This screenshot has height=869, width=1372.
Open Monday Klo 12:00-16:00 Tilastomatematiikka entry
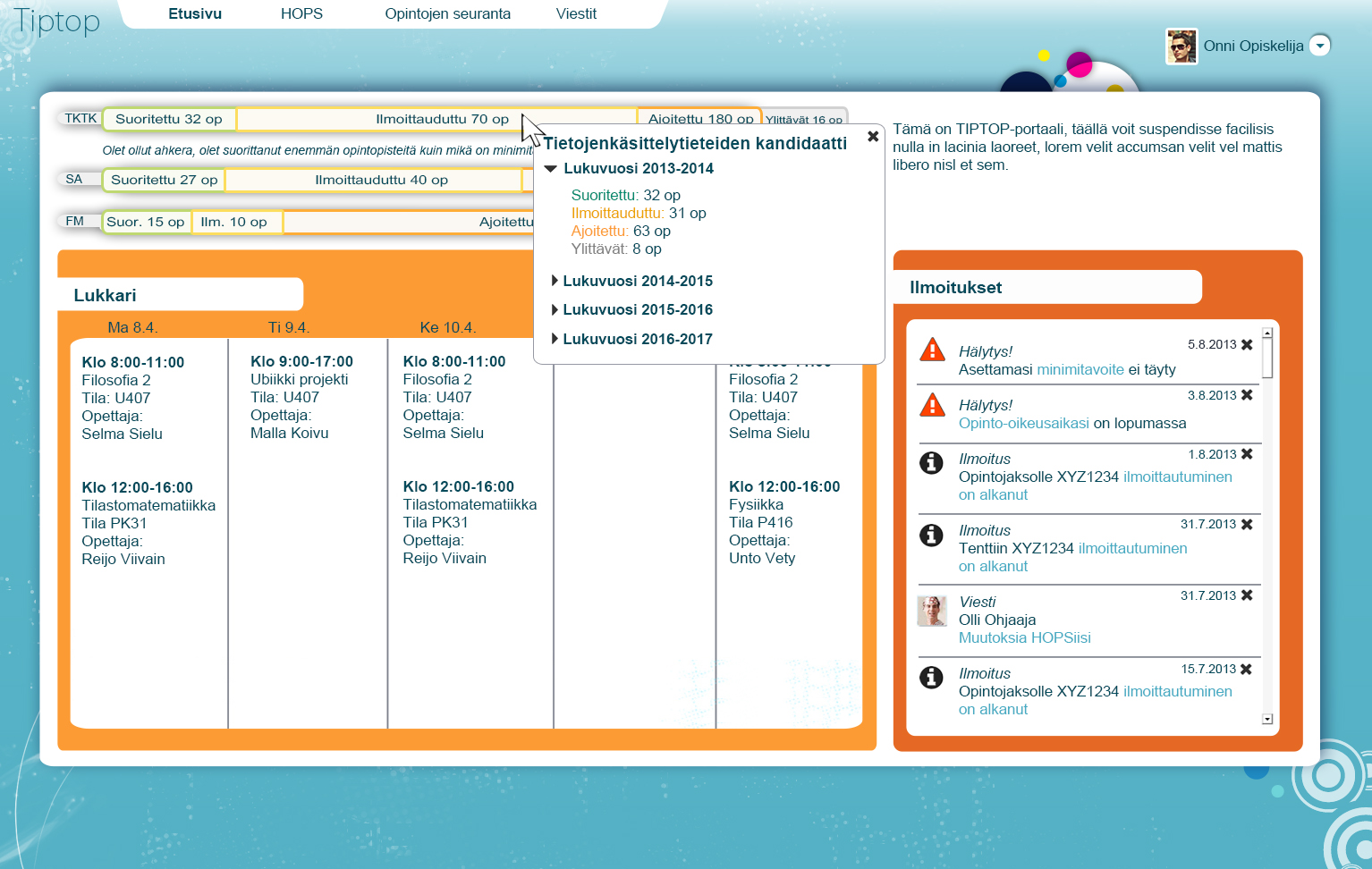(x=148, y=523)
